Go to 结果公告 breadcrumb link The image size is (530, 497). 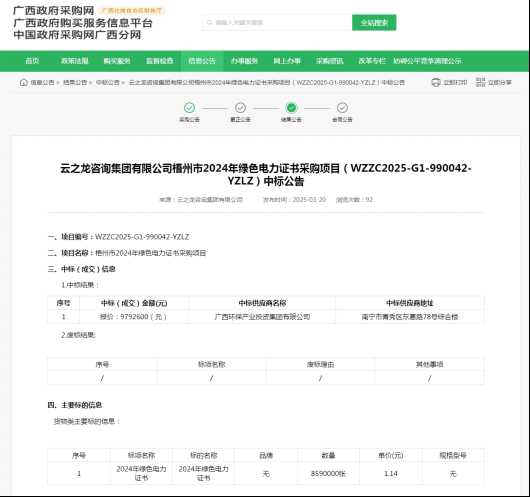point(75,82)
